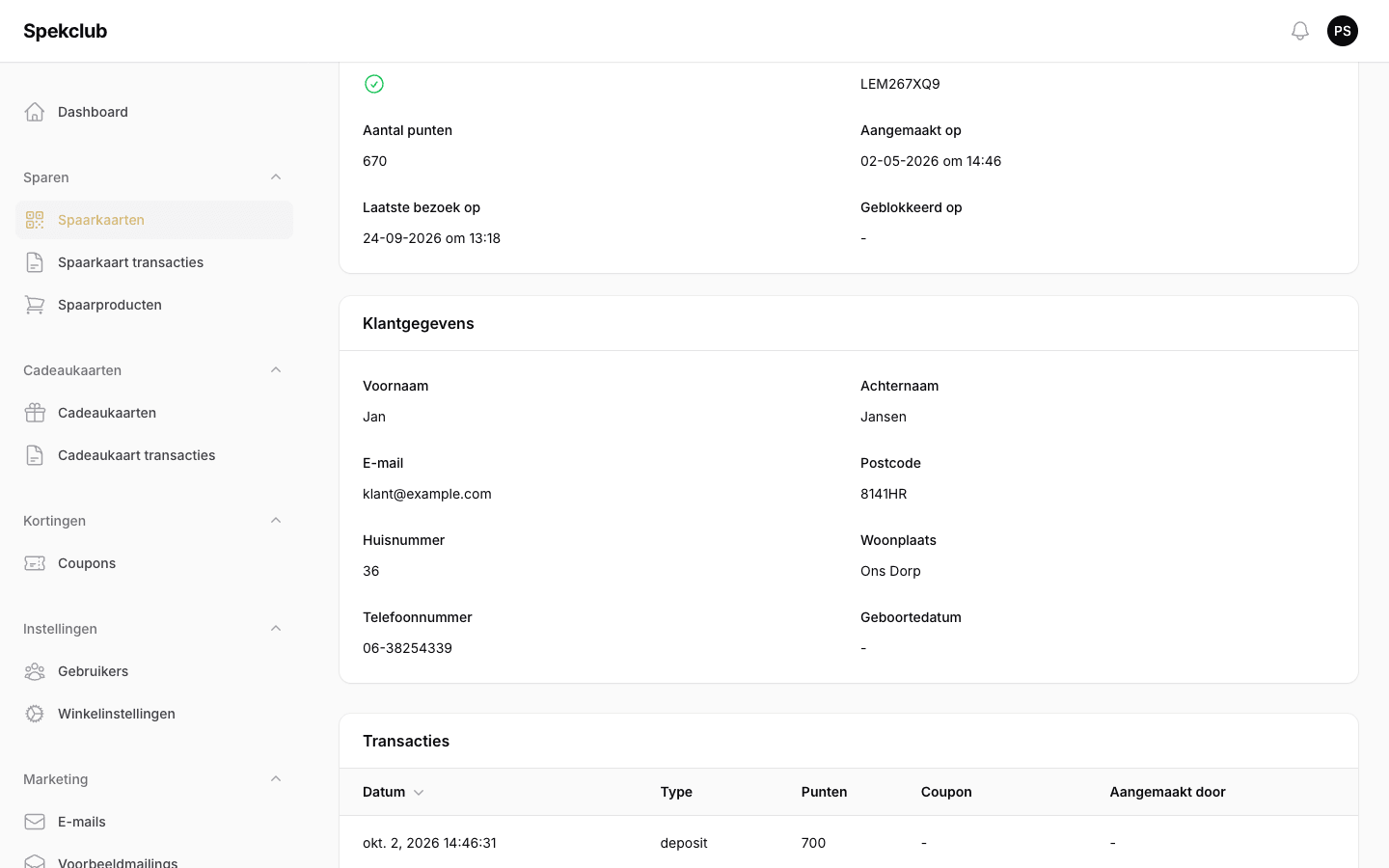The width and height of the screenshot is (1389, 868).
Task: Select the card code LEM267XQ9
Action: (900, 84)
